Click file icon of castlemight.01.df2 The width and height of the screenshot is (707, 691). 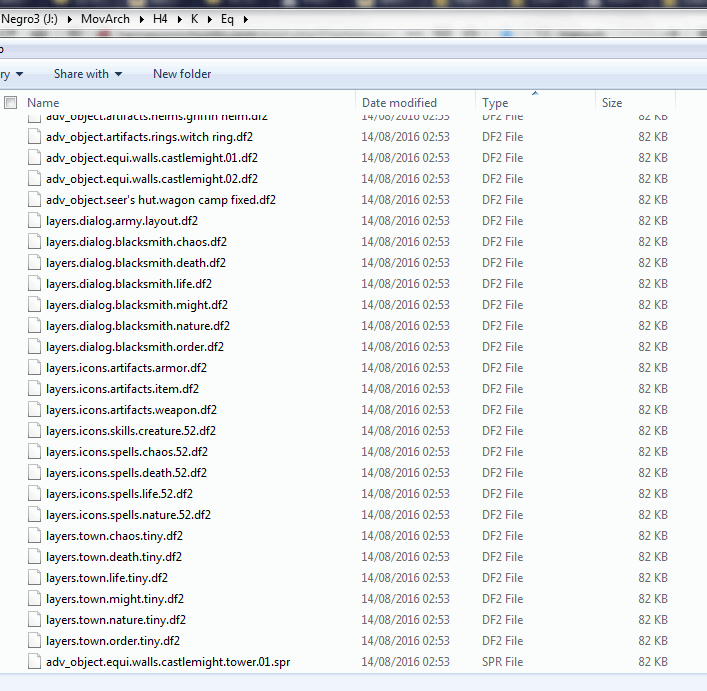pos(34,158)
